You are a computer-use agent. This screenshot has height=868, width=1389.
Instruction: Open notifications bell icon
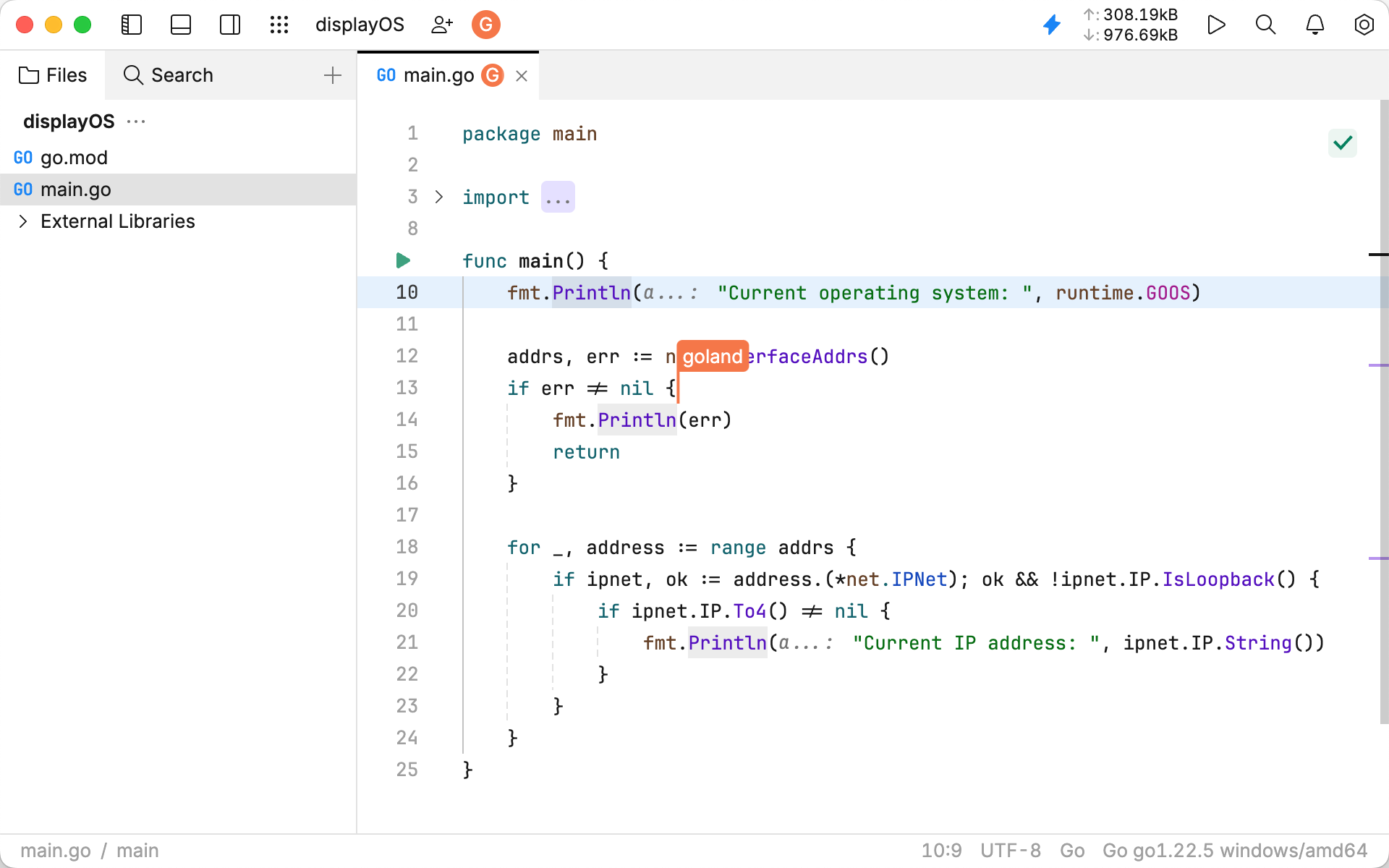pyautogui.click(x=1314, y=25)
